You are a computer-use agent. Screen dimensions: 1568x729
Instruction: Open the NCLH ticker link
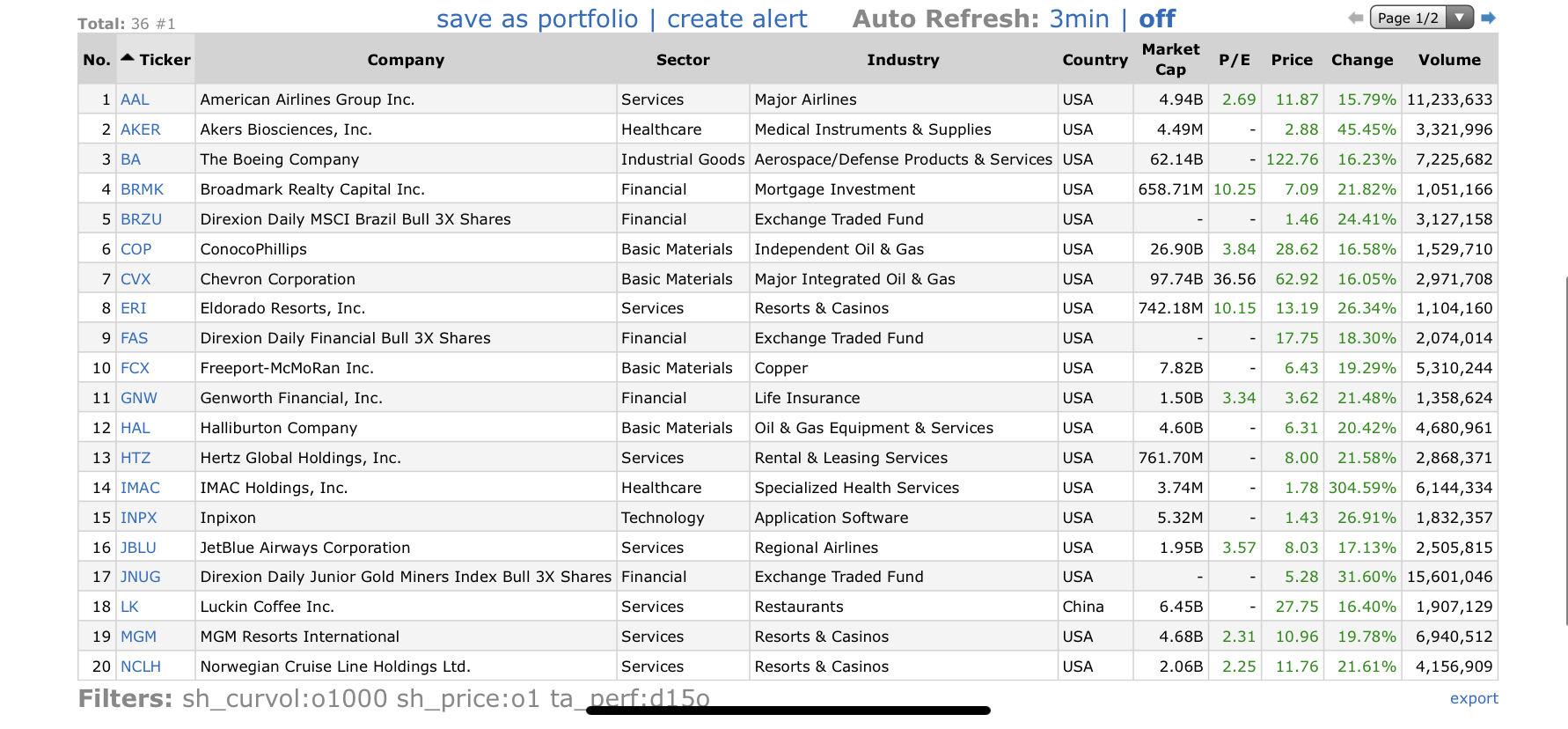(141, 666)
